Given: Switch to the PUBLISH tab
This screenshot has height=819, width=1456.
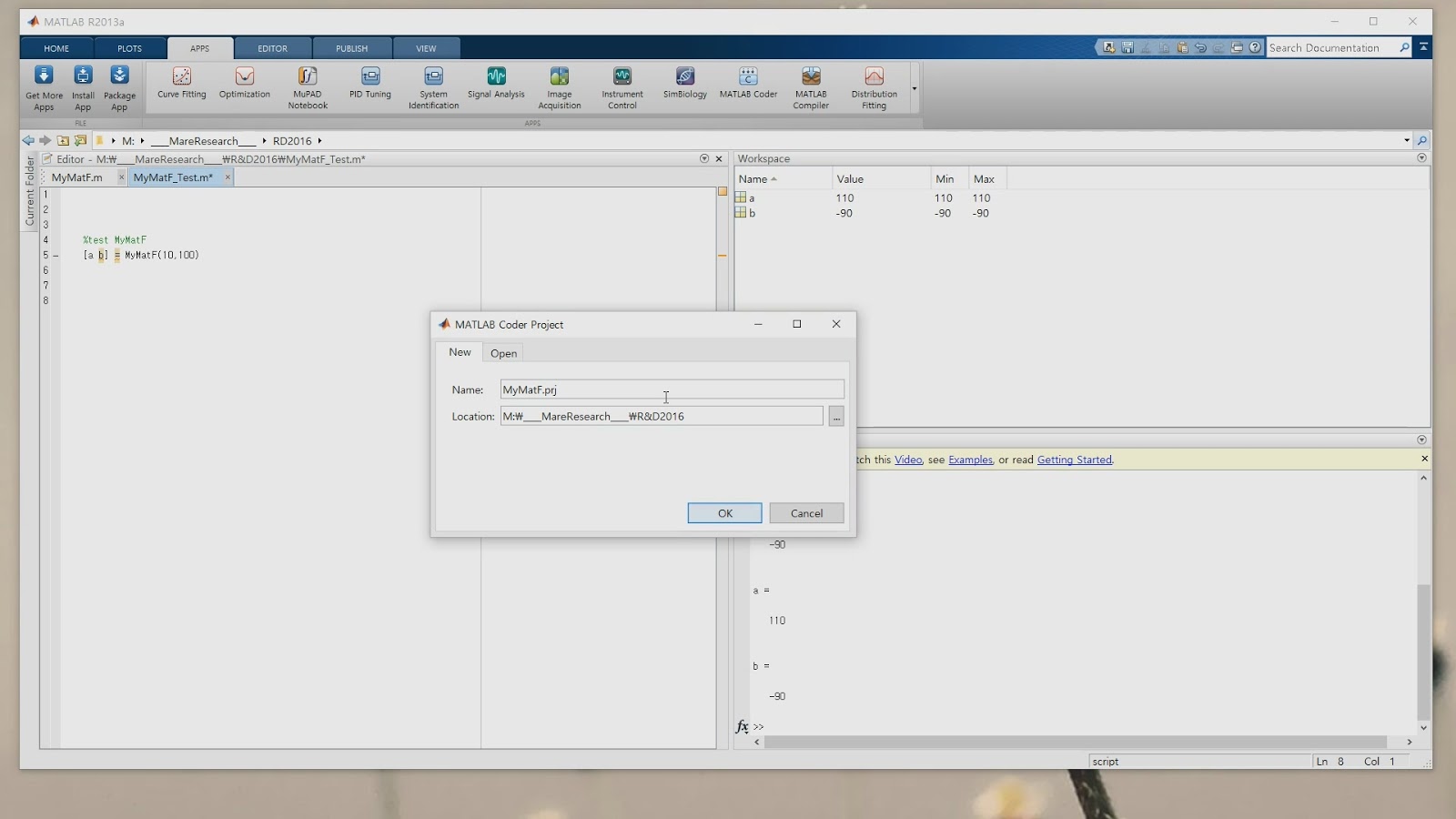Looking at the screenshot, I should [x=351, y=48].
